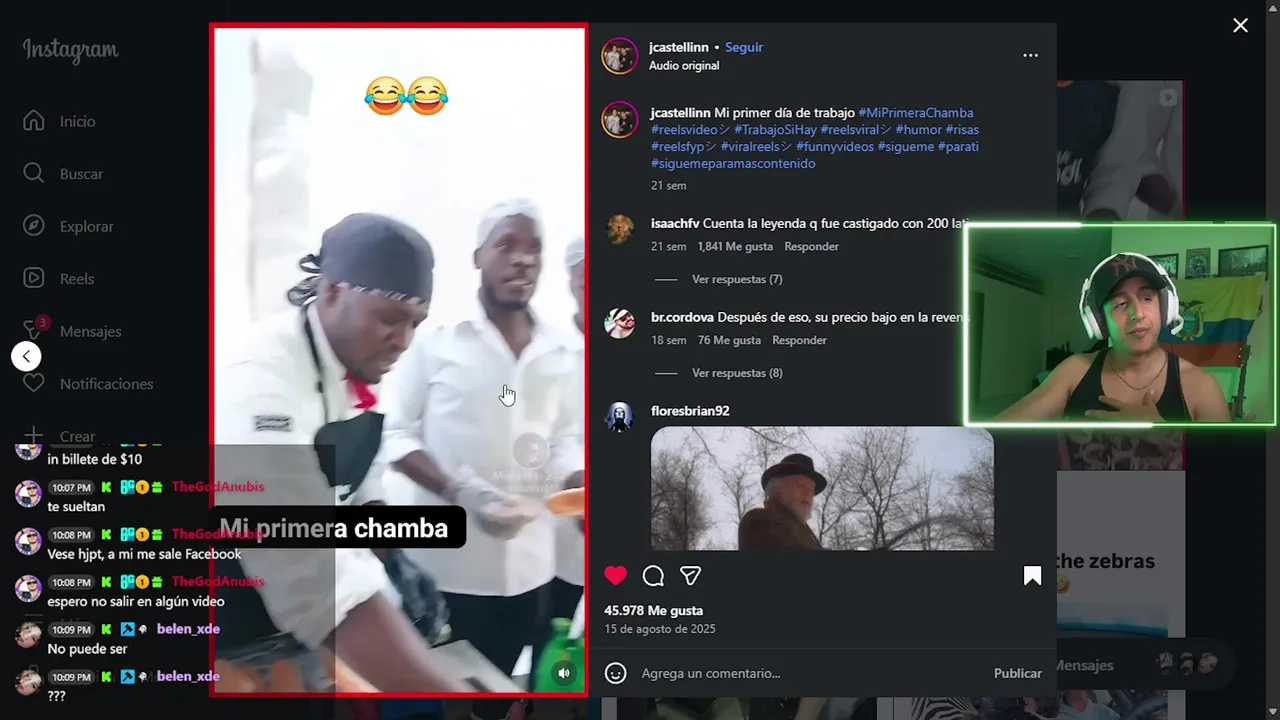Open the comment bubble icon
The image size is (1280, 720).
pyautogui.click(x=653, y=575)
